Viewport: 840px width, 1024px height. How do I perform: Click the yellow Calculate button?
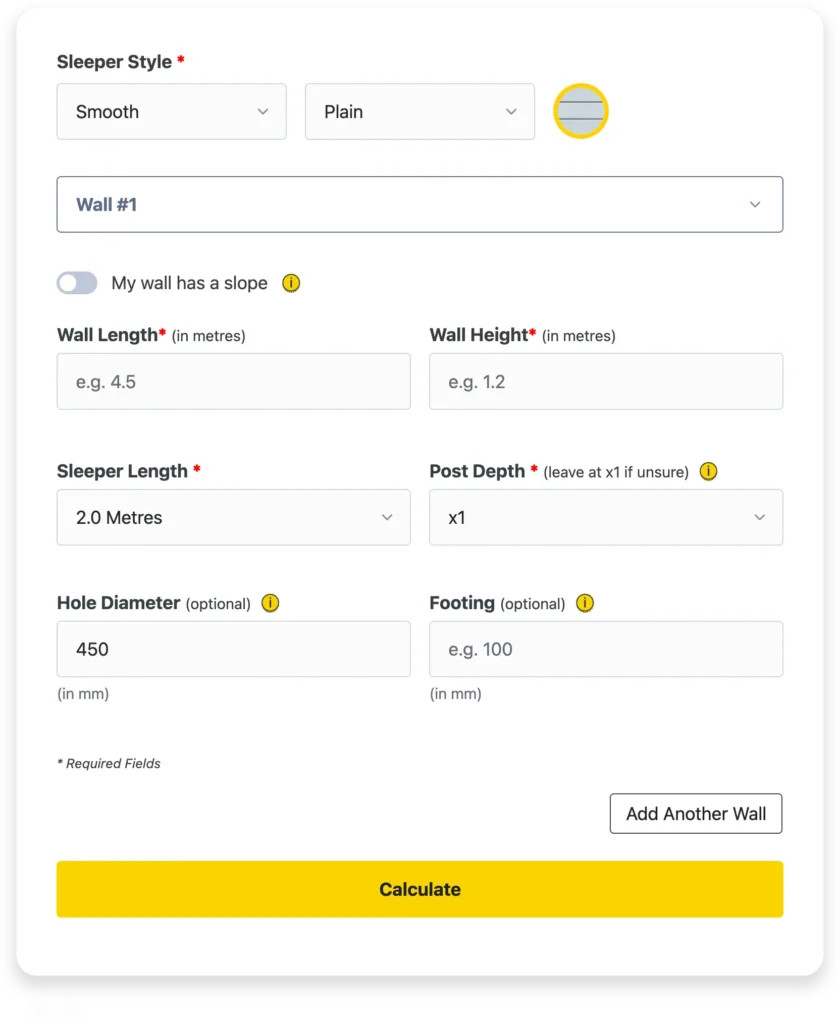[x=419, y=889]
